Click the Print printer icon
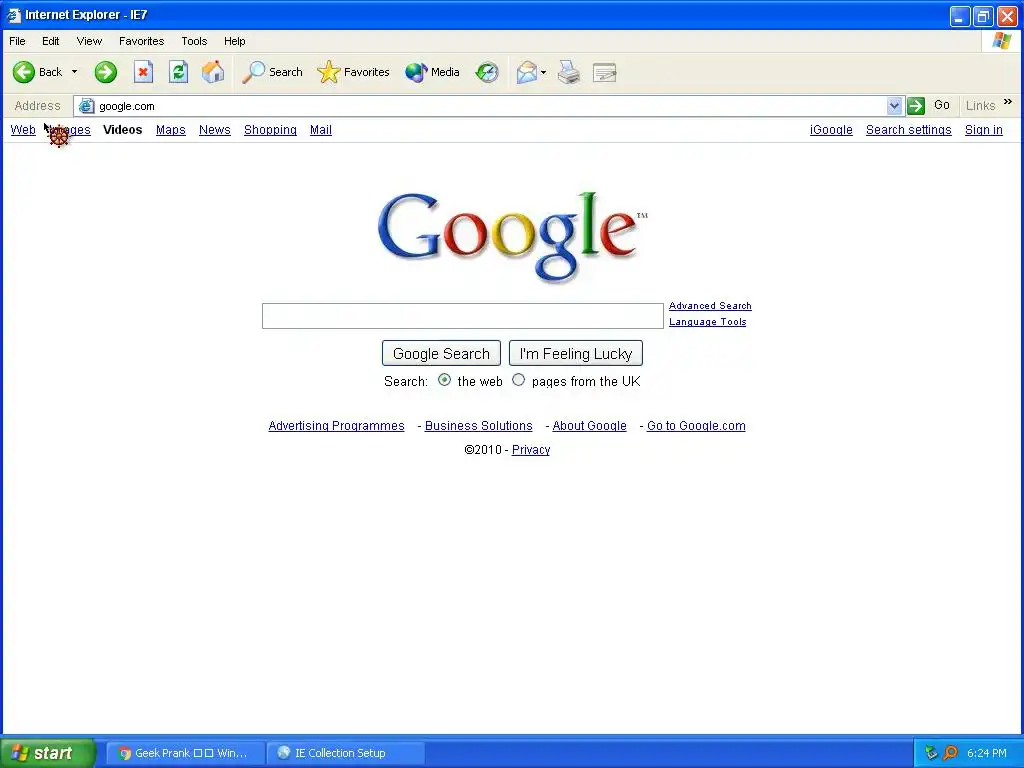Image resolution: width=1024 pixels, height=768 pixels. click(x=569, y=72)
